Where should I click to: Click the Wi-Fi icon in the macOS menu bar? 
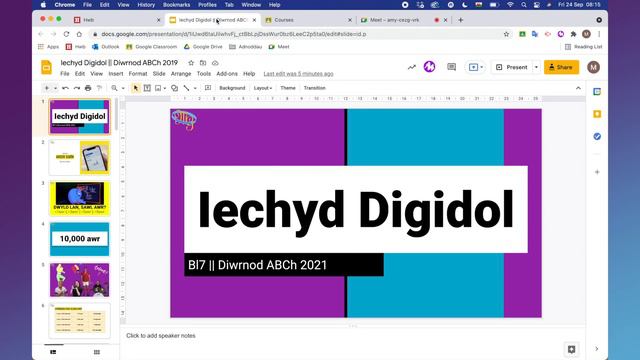[510, 5]
